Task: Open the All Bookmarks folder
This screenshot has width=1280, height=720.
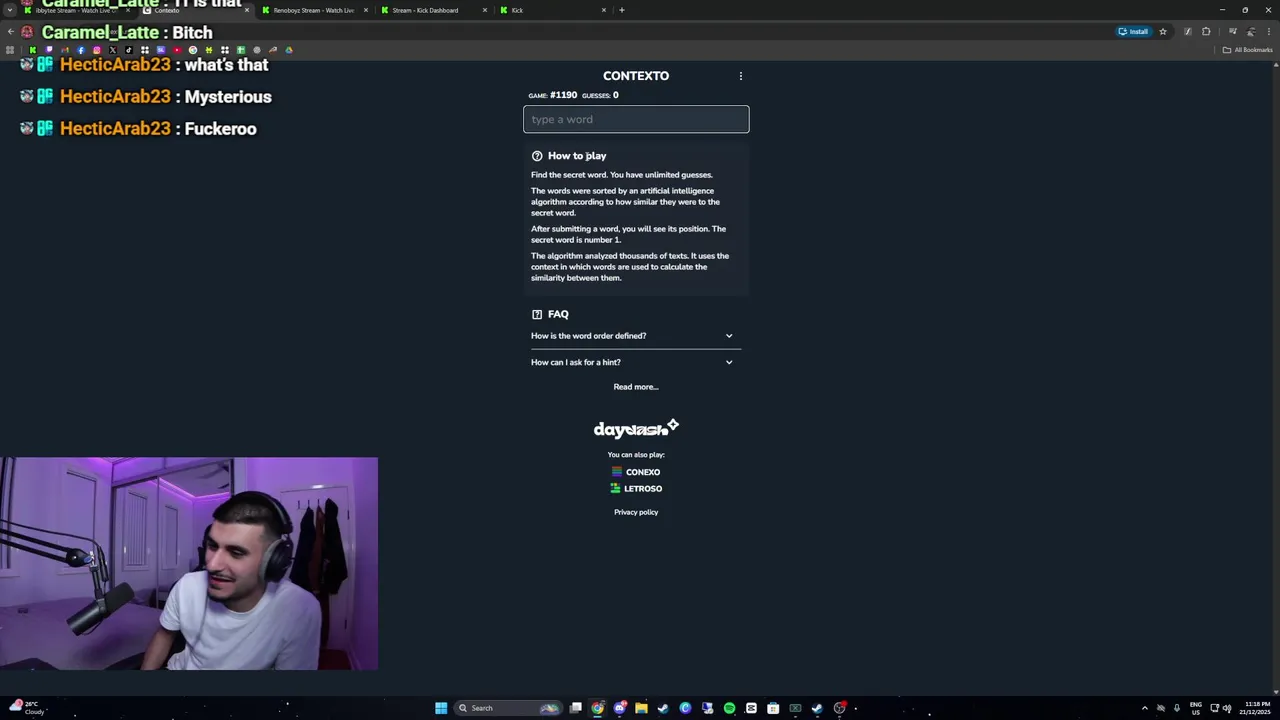Action: coord(1247,50)
